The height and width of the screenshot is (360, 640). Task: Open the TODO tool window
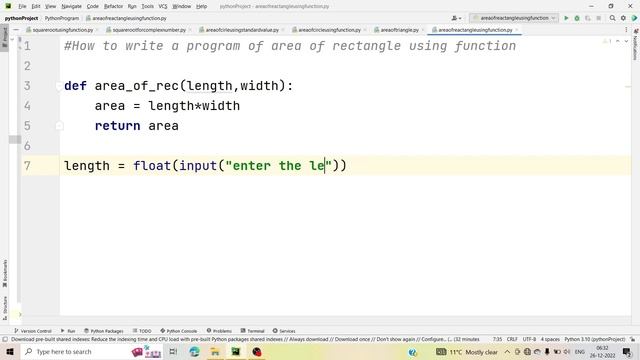coord(142,331)
